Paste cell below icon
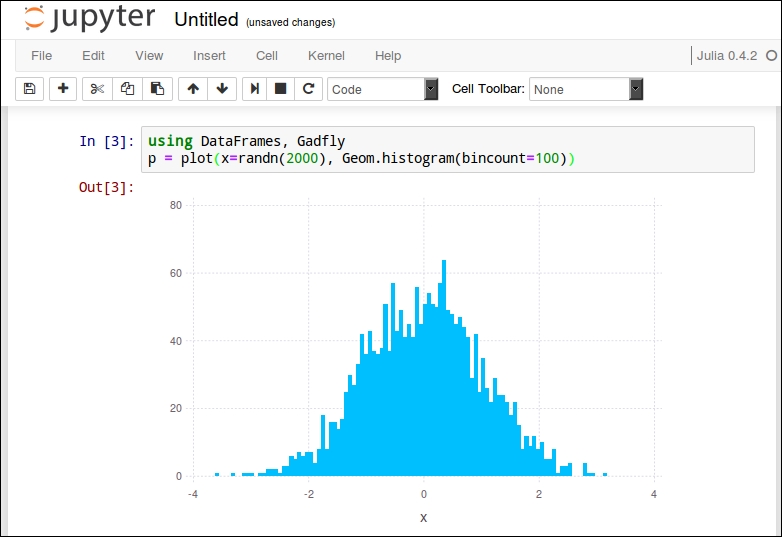The height and width of the screenshot is (537, 782). 158,89
